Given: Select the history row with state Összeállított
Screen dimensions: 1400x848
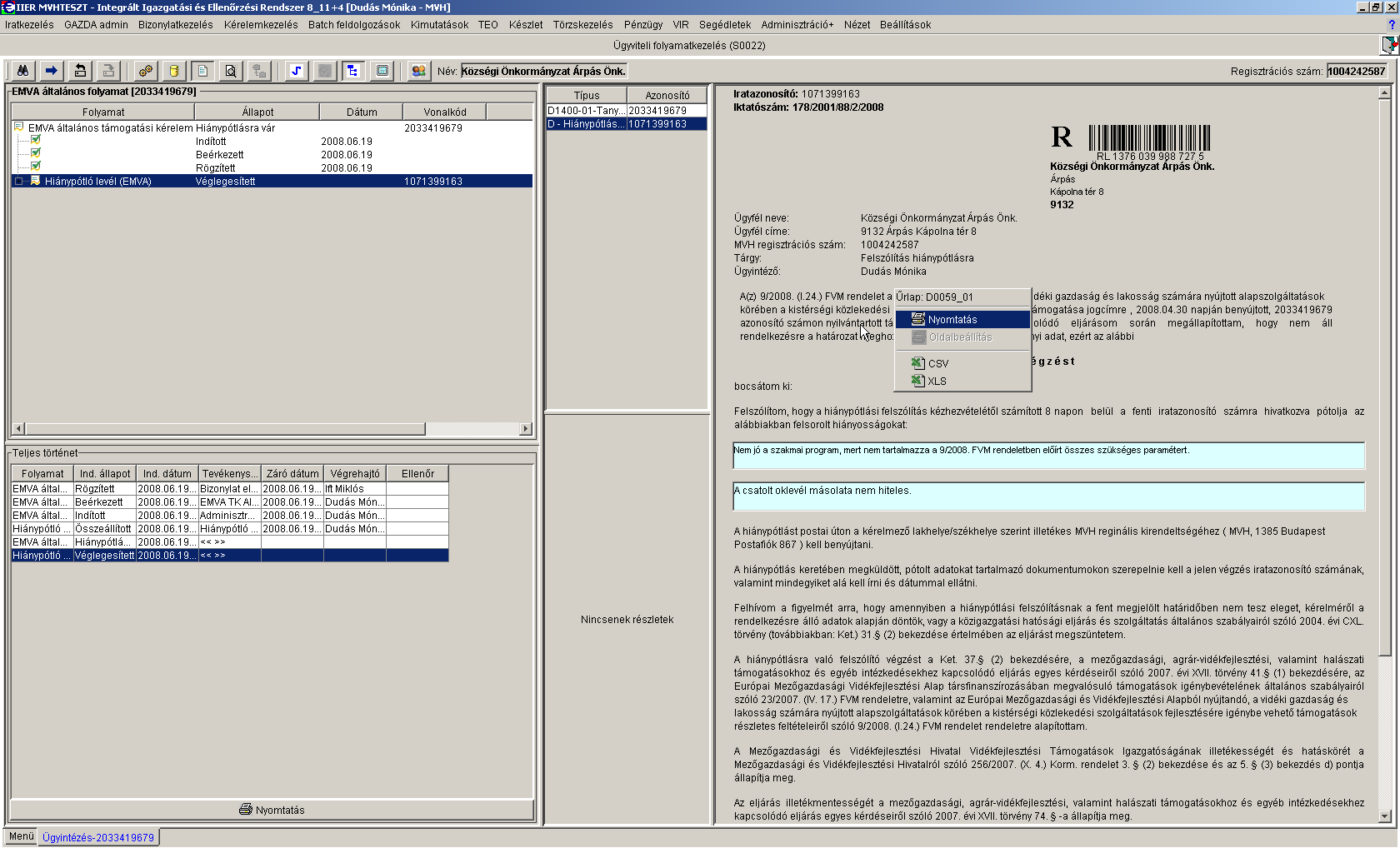Looking at the screenshot, I should [230, 528].
